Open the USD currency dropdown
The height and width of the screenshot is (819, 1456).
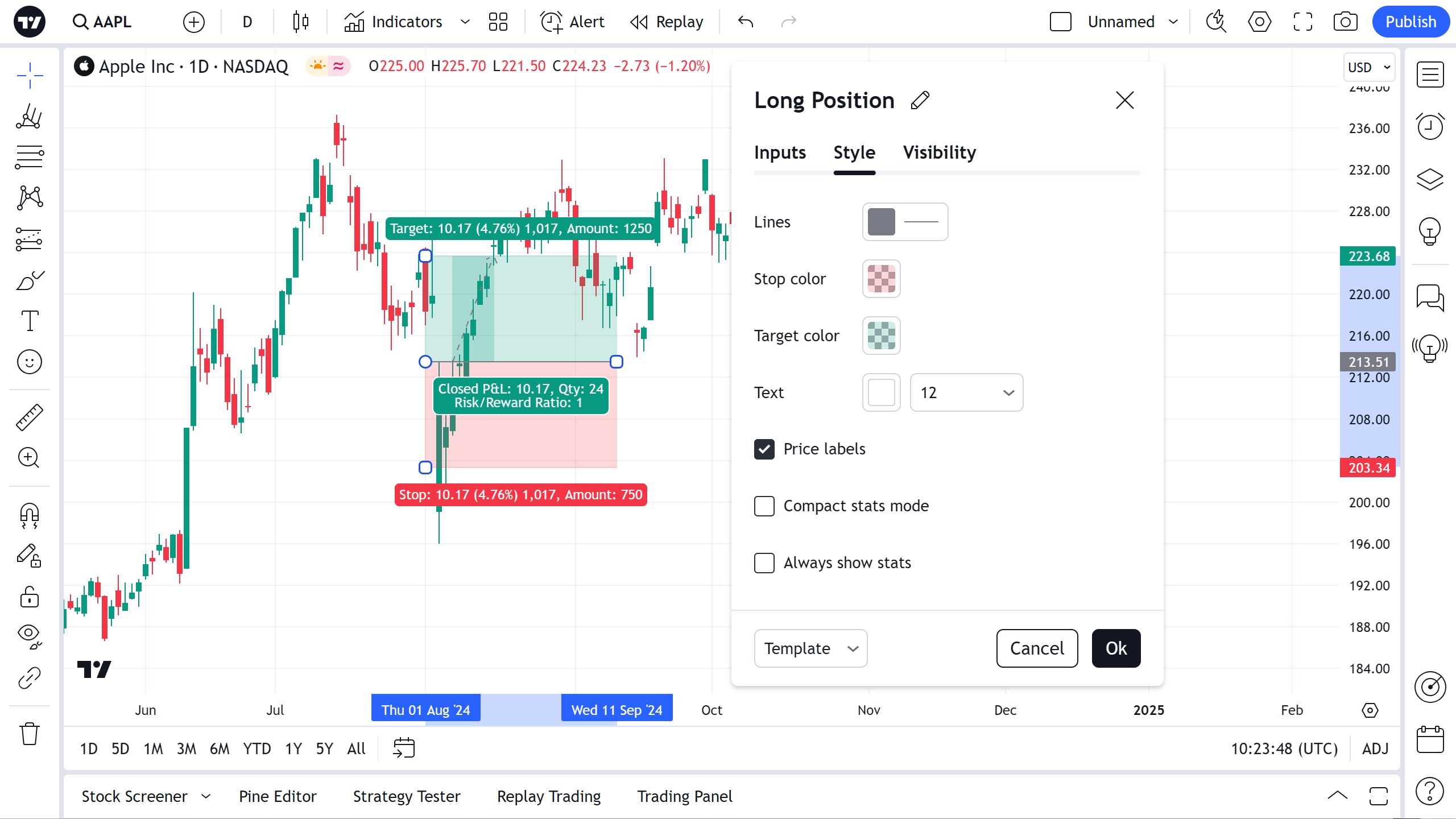coord(1369,67)
